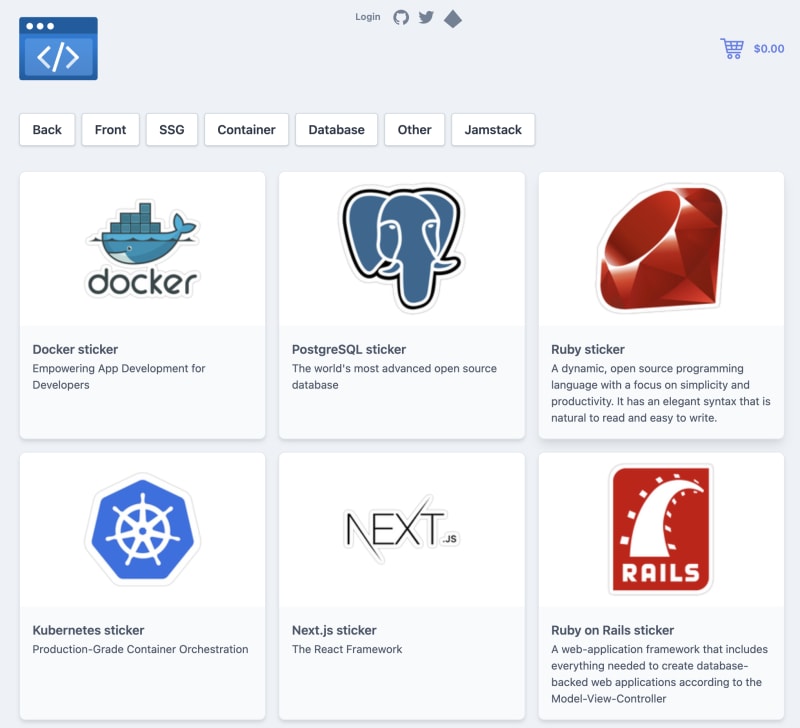This screenshot has height=728, width=800.
Task: Filter by Container category
Action: 246,130
